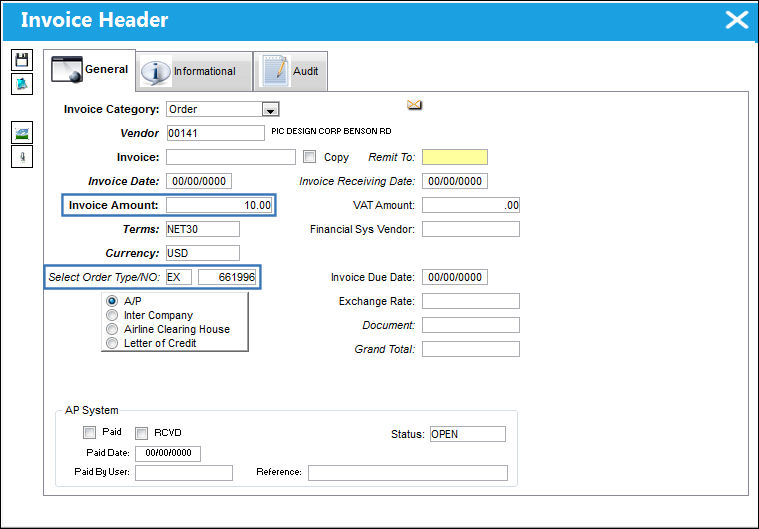
Task: Click the Invoice Due Date field
Action: 455,277
